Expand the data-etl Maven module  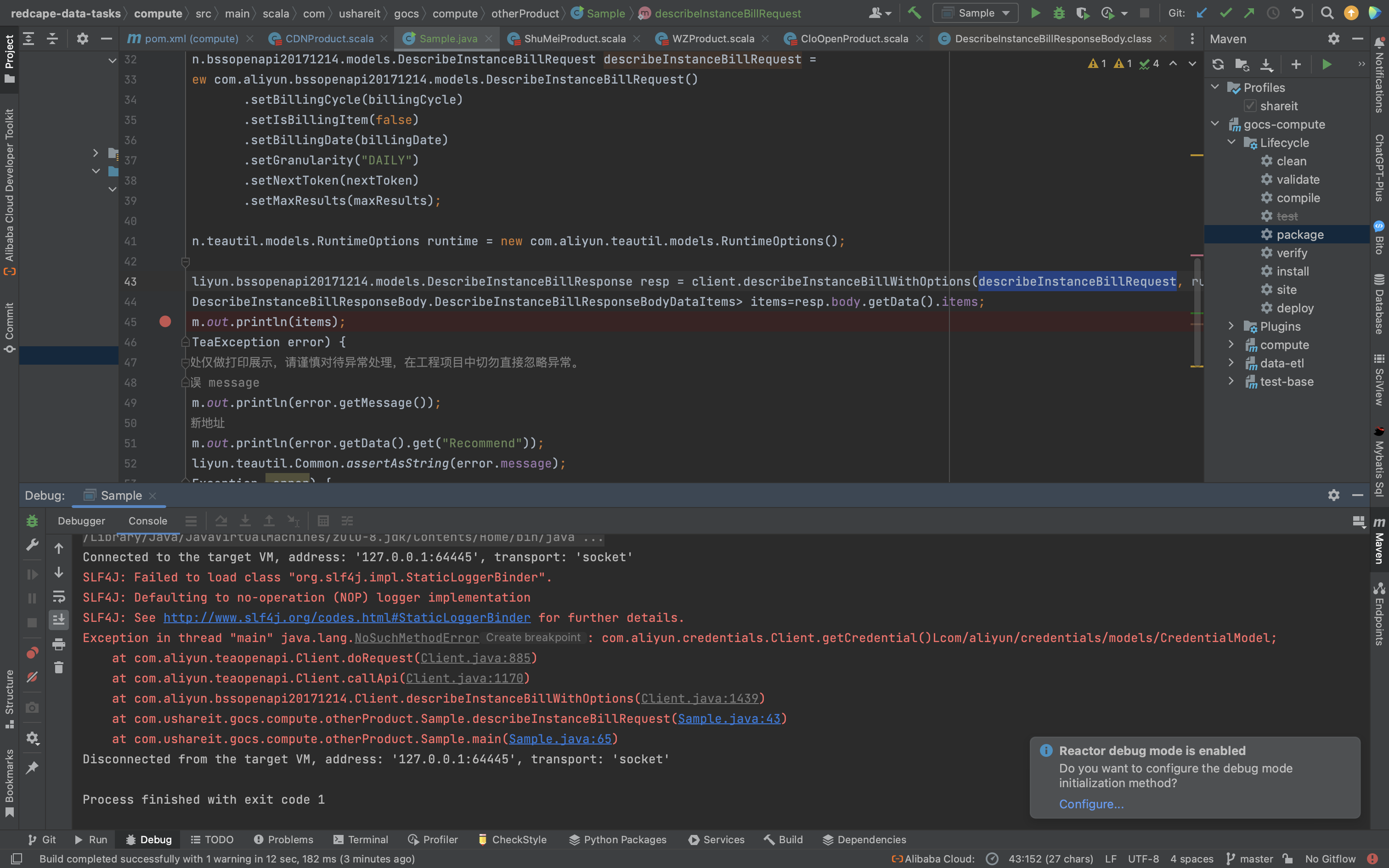point(1232,363)
